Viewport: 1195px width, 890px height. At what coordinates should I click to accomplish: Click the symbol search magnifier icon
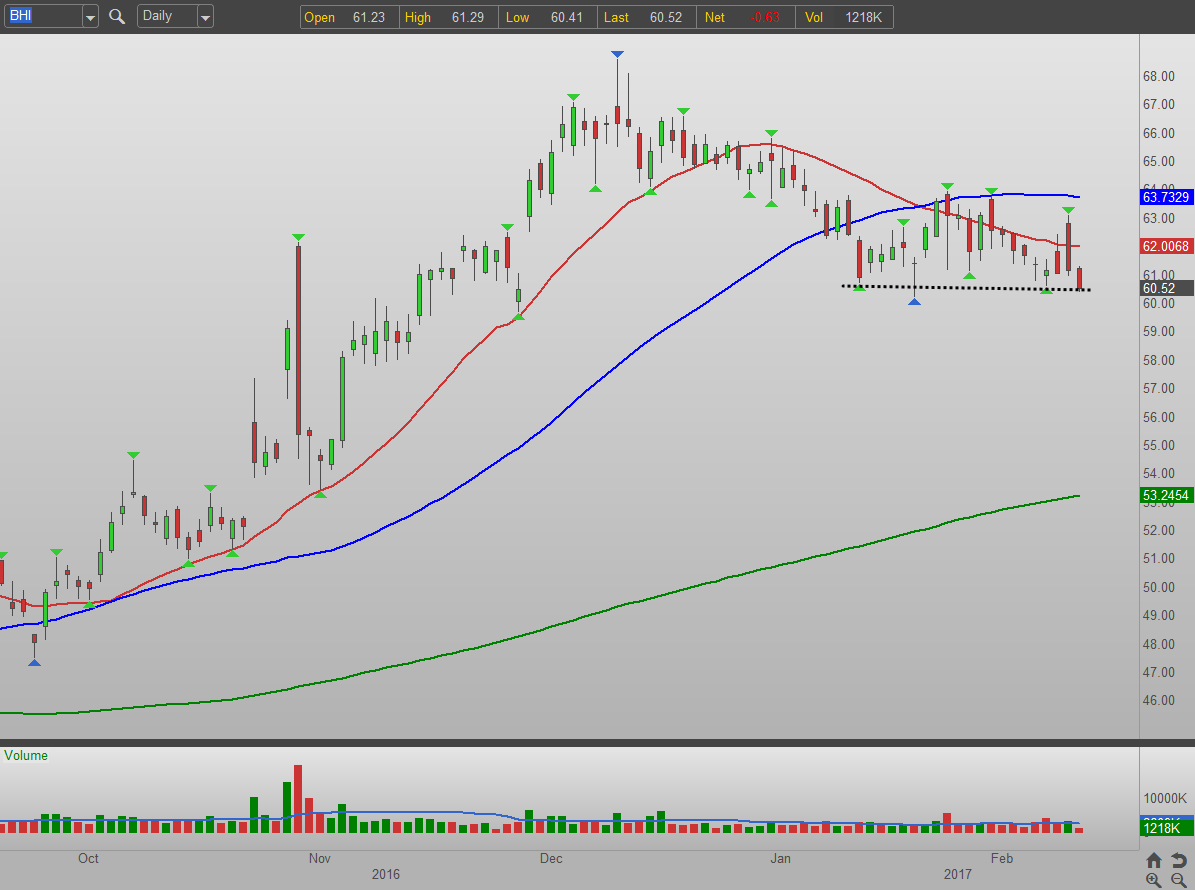point(117,16)
